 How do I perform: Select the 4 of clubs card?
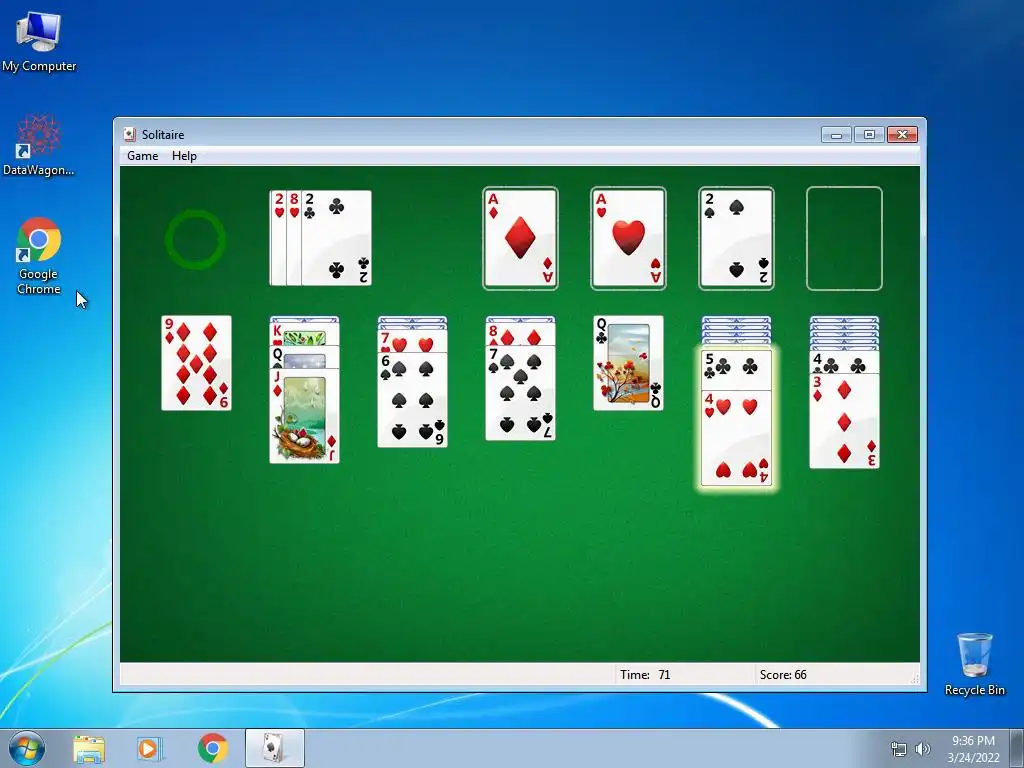844,363
